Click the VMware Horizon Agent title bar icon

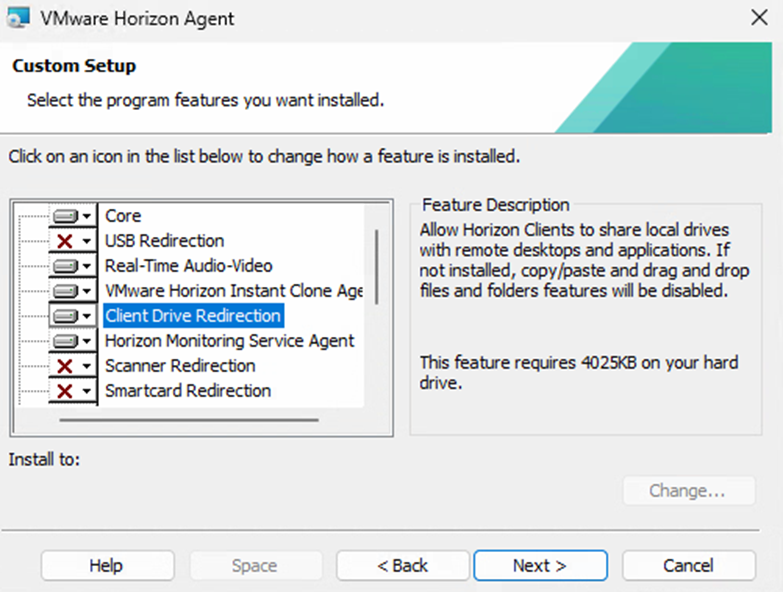coord(17,16)
